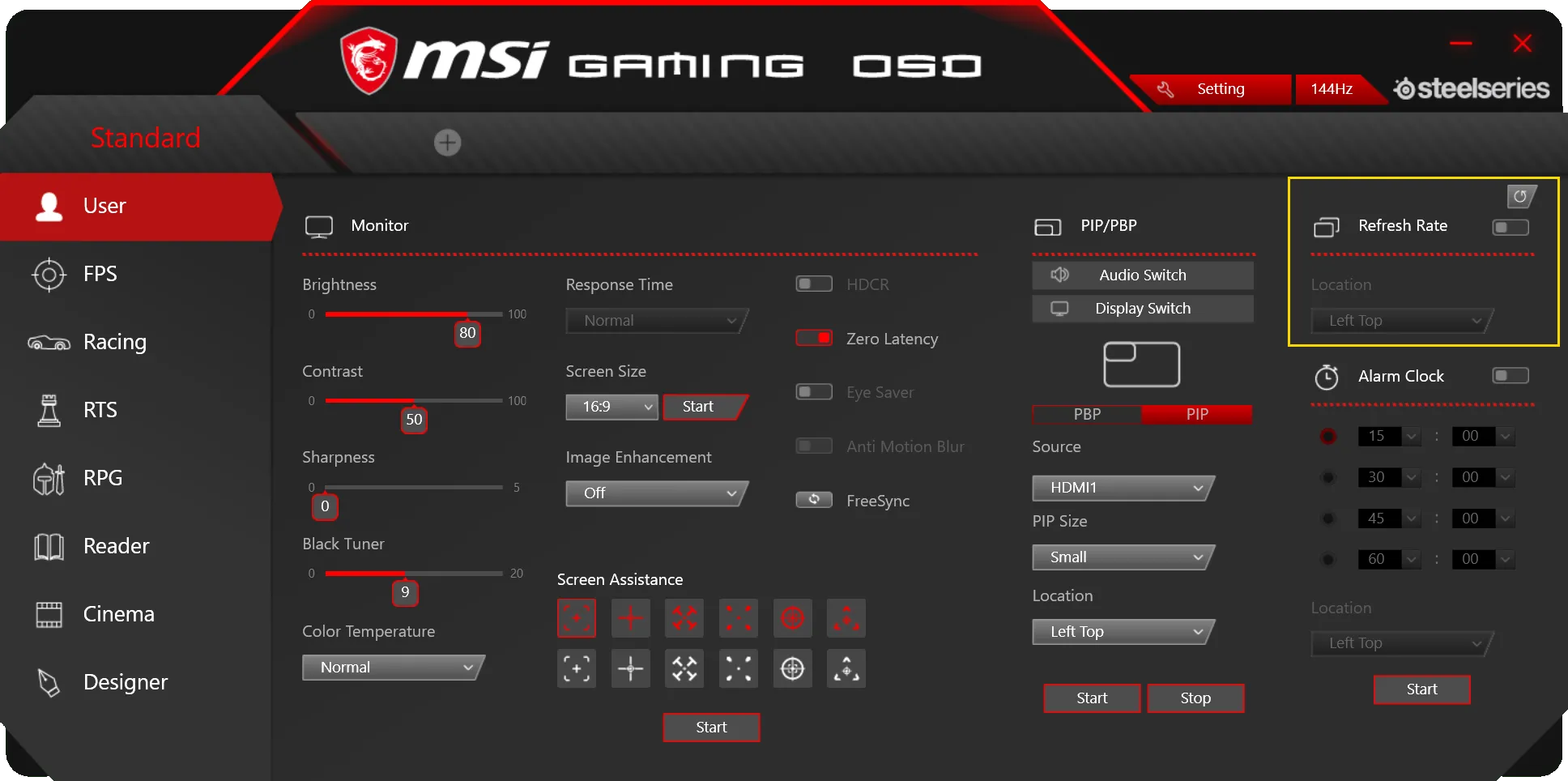Click the Alarm Clock icon

[1327, 377]
